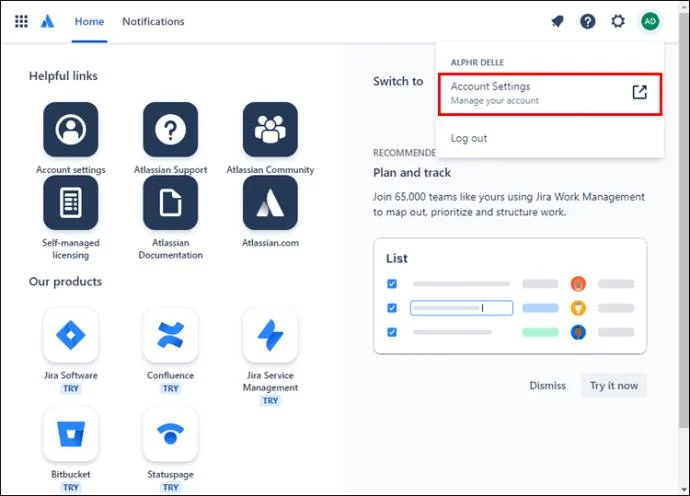Viewport: 690px width, 496px height.
Task: Click the Atlassian Support label text
Action: 170,169
